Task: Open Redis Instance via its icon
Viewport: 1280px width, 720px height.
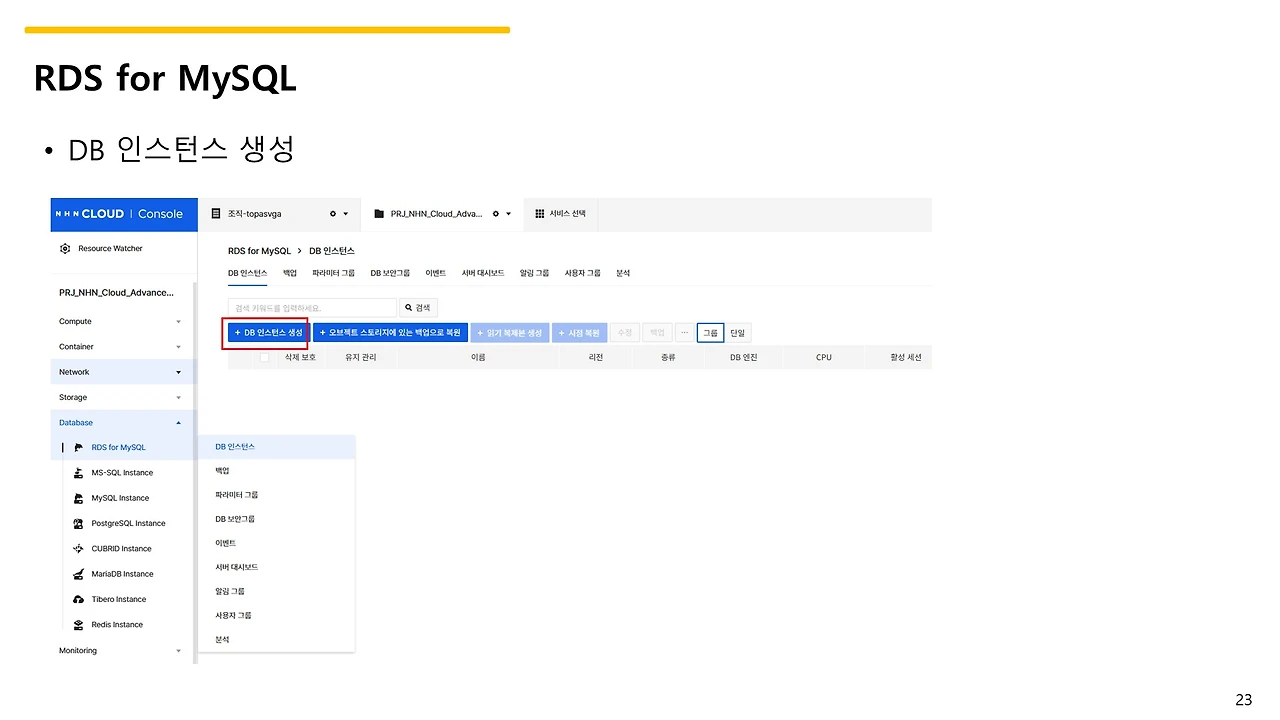Action: tap(79, 624)
